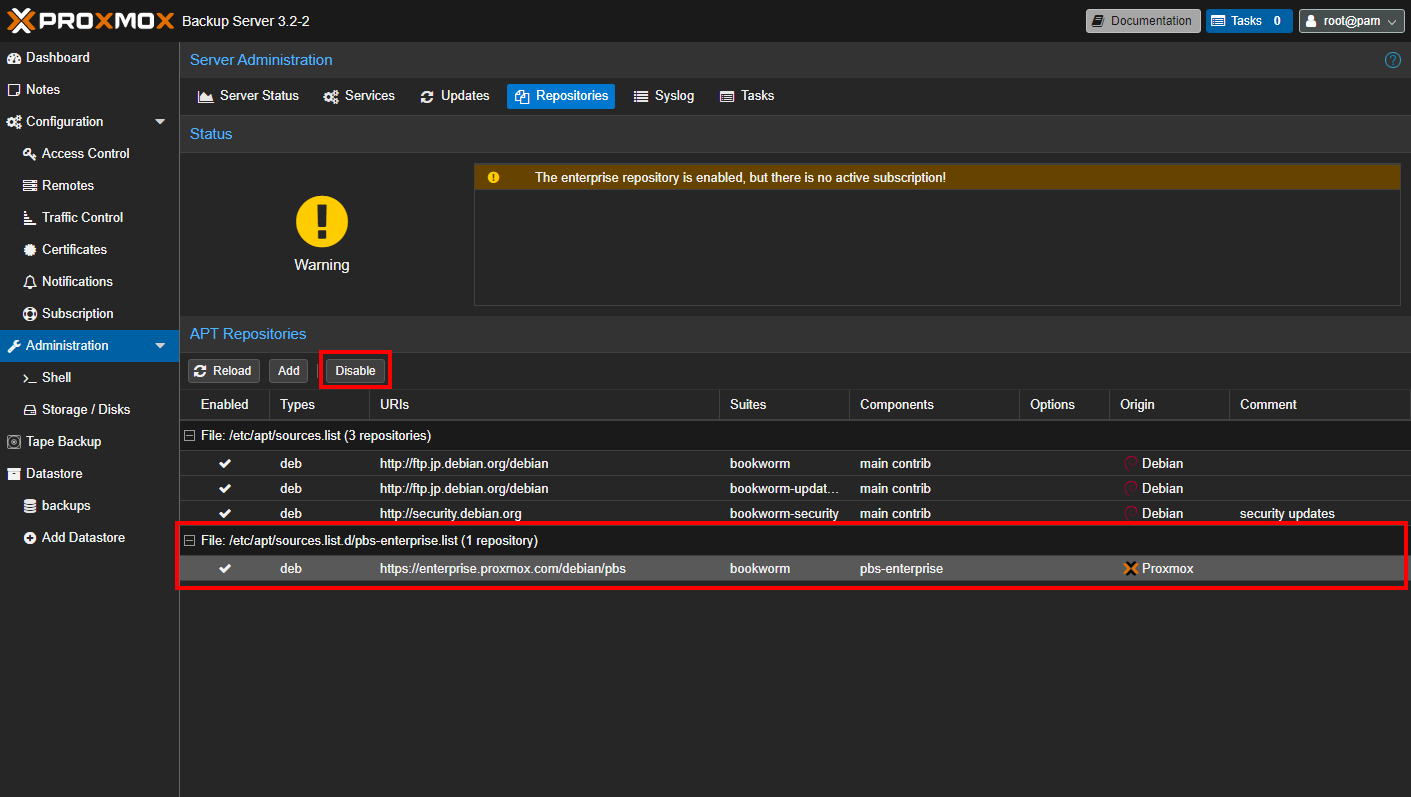The width and height of the screenshot is (1411, 797).
Task: Open Traffic Control
Action: 82,218
